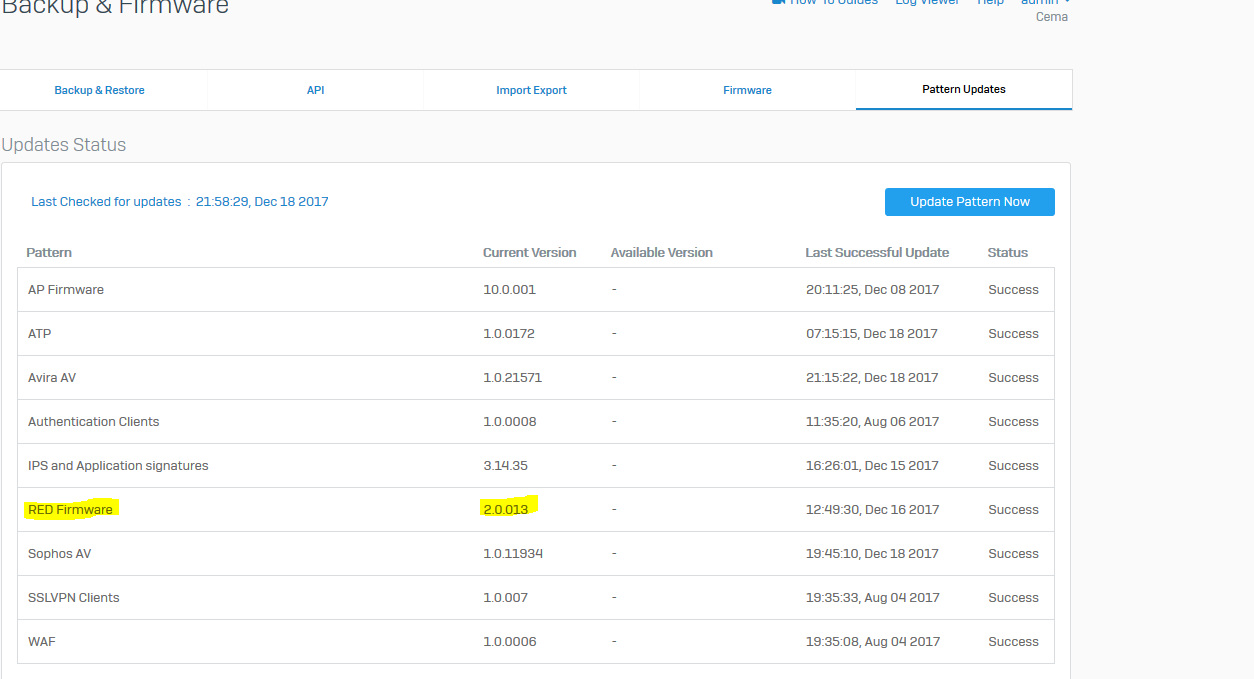Click IPS signatures version 3.14.35
This screenshot has width=1254, height=679.
506,466
